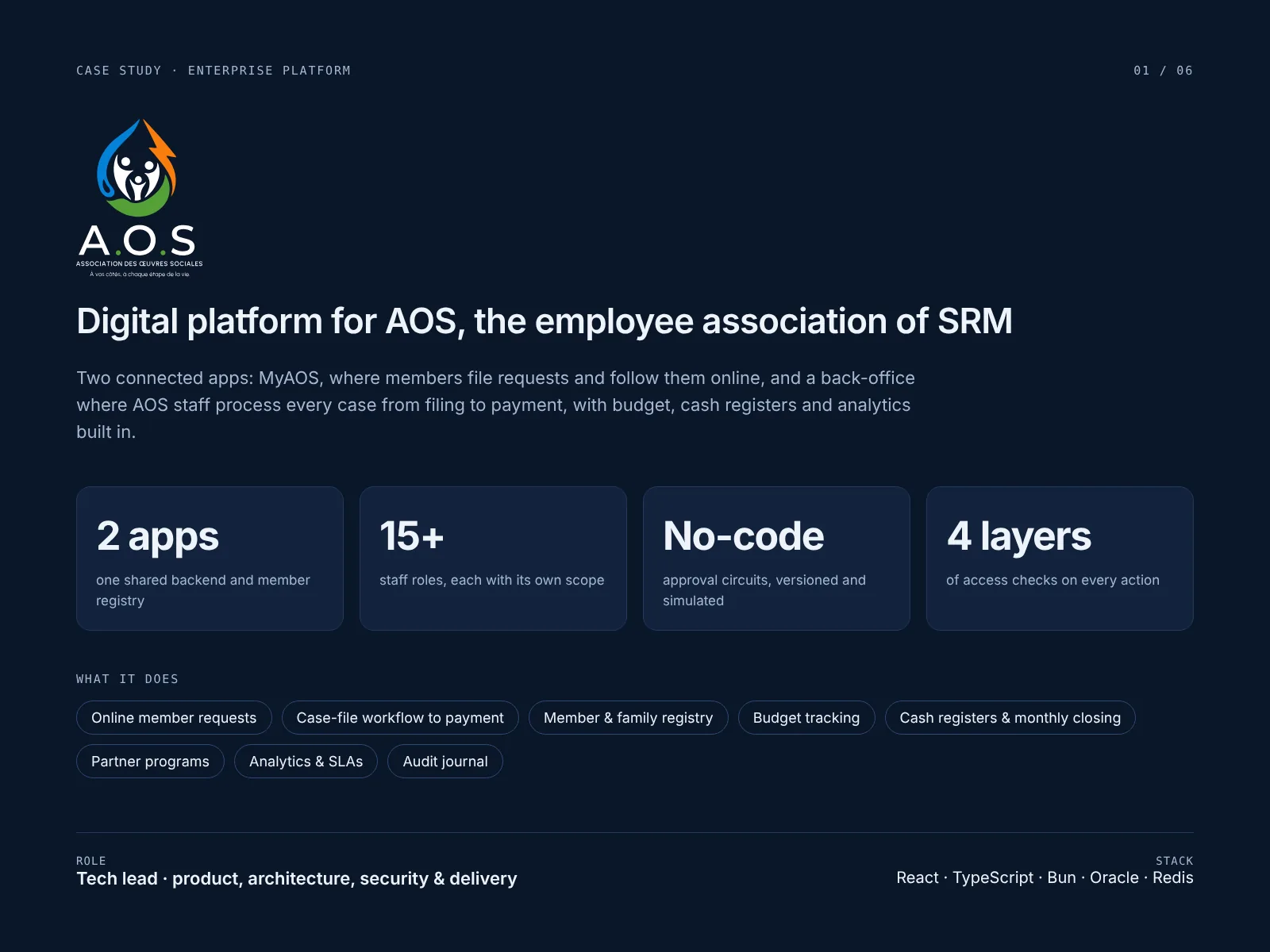
Task: Click the 'Case-file workflow to payment' pill
Action: pos(400,718)
